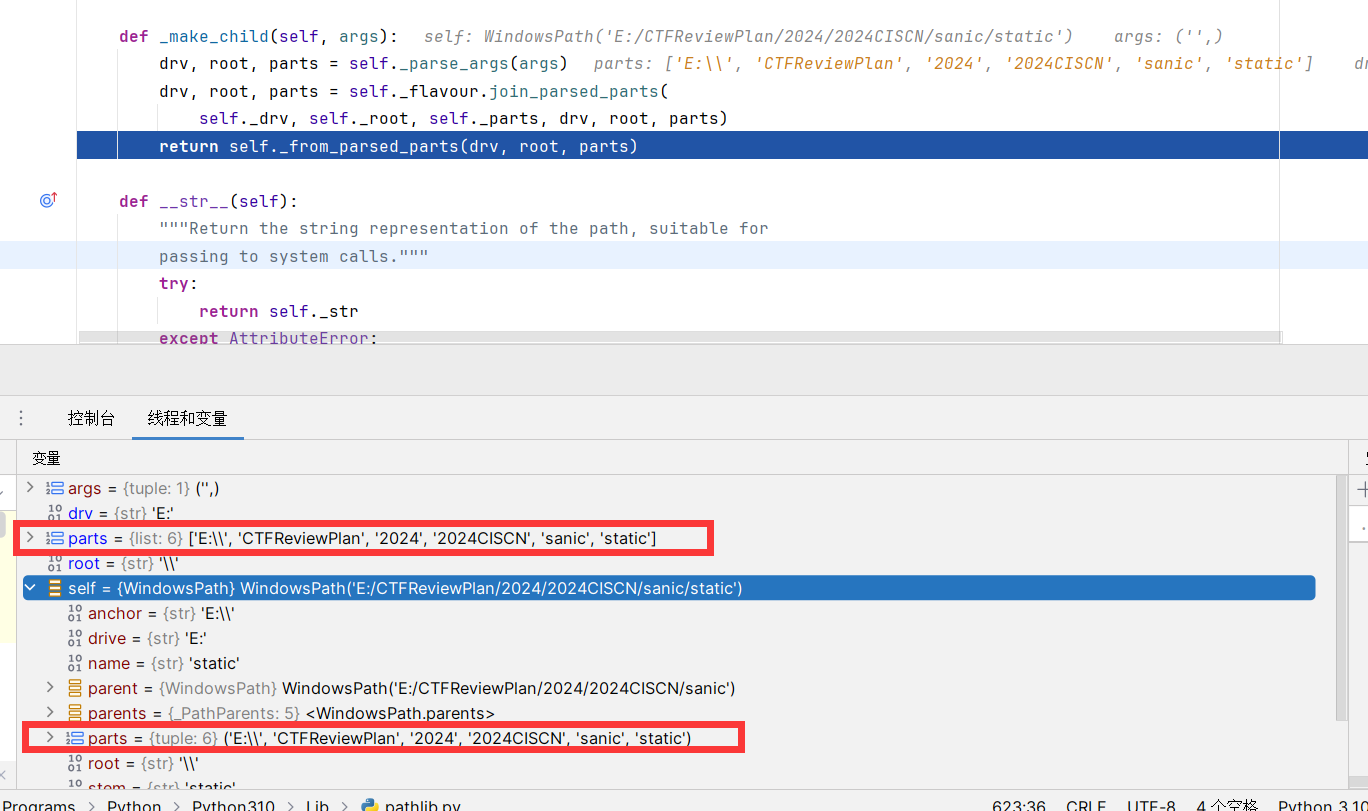The image size is (1368, 811).
Task: Click the str type icon of drive
Action: tap(75, 638)
